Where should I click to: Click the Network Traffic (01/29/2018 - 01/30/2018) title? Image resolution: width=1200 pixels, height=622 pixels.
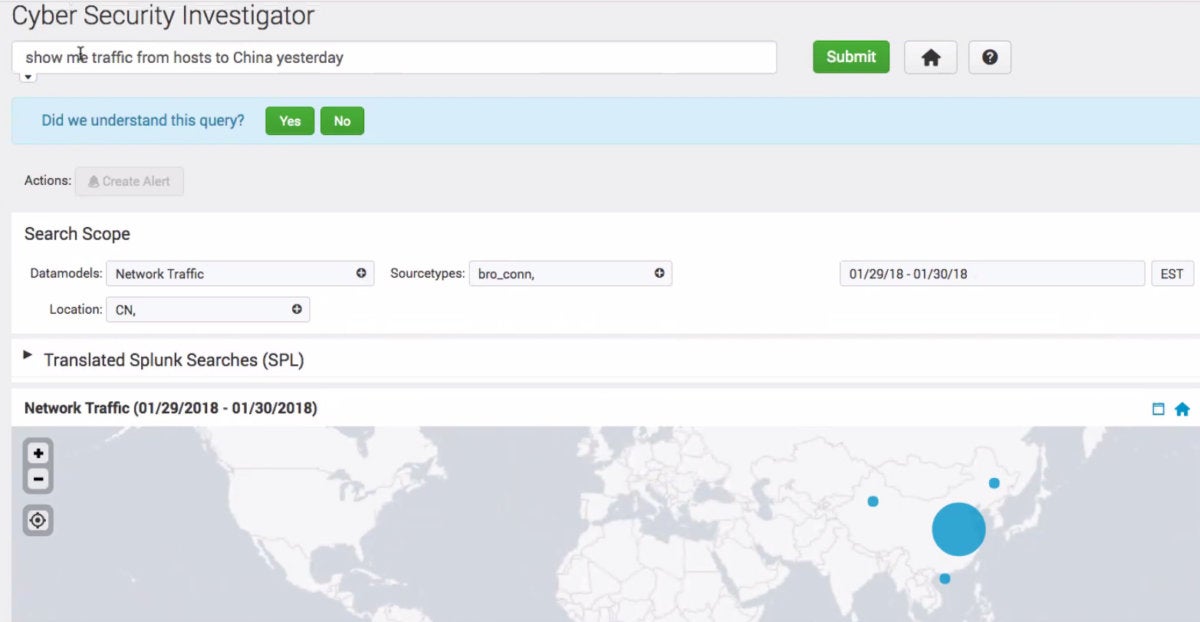click(x=170, y=408)
